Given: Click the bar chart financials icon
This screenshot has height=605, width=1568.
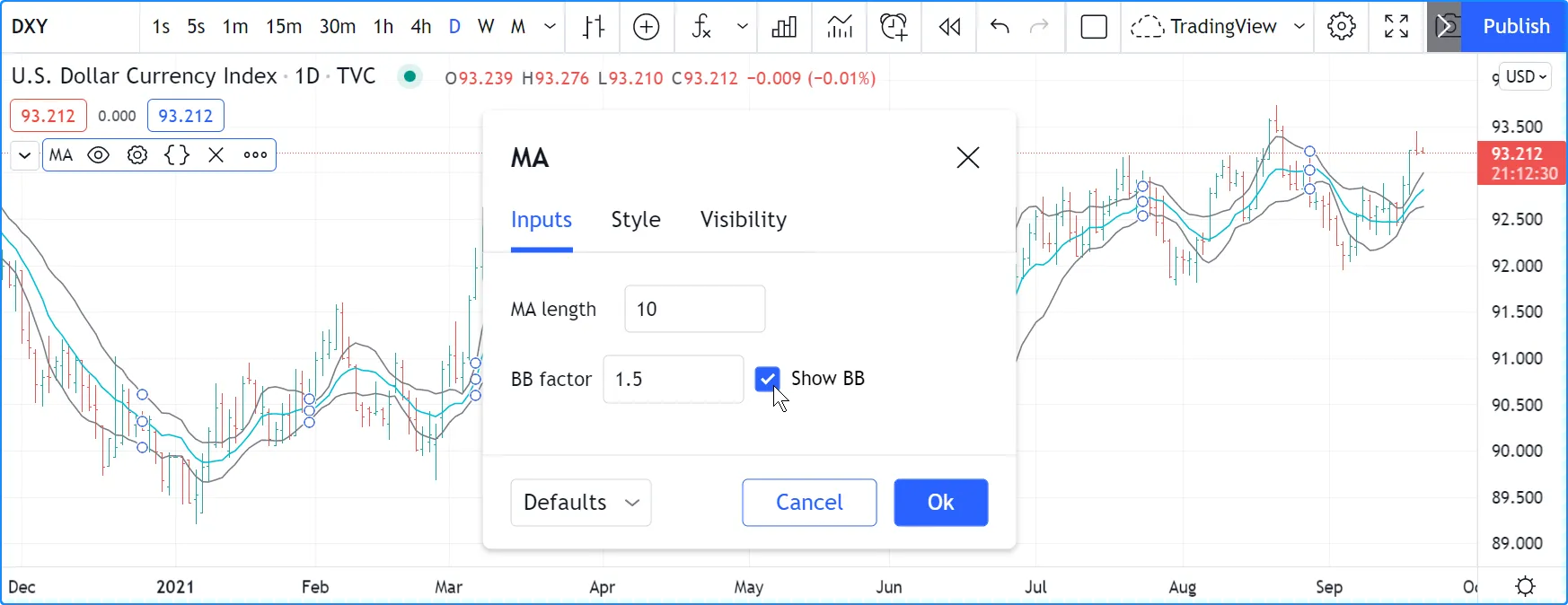Looking at the screenshot, I should pos(784,27).
